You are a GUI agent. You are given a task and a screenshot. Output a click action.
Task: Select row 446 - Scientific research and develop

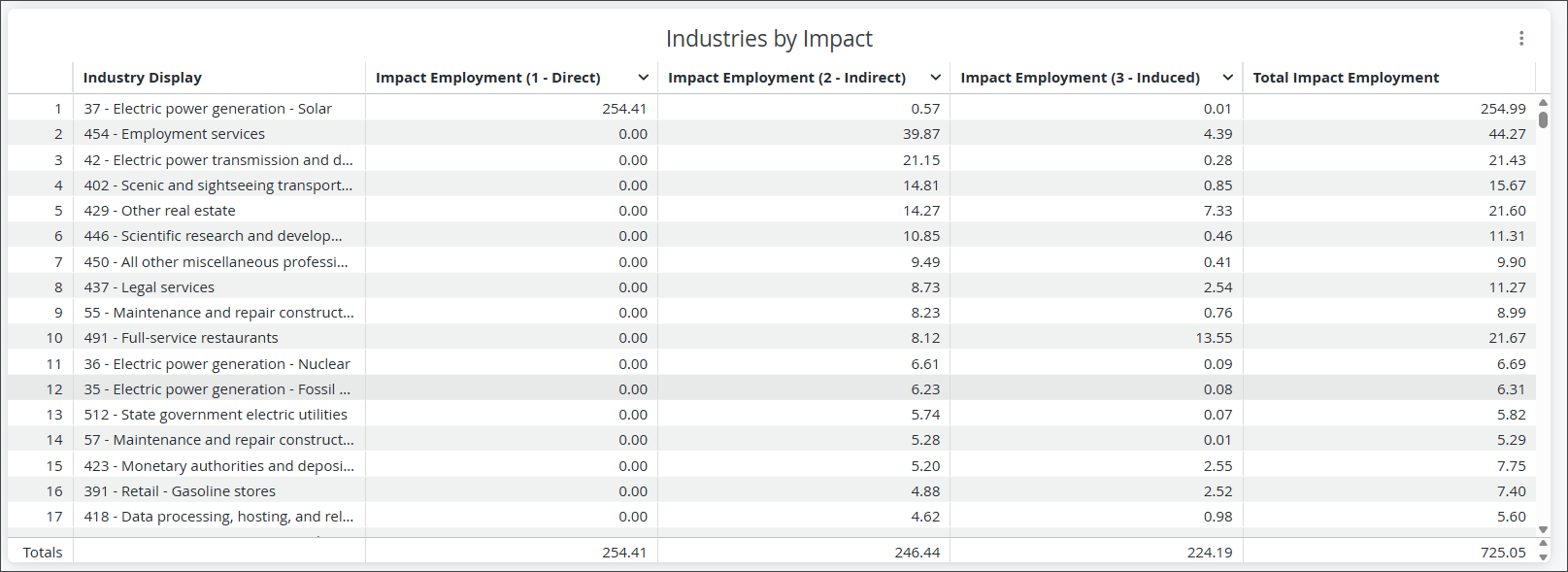pos(772,236)
